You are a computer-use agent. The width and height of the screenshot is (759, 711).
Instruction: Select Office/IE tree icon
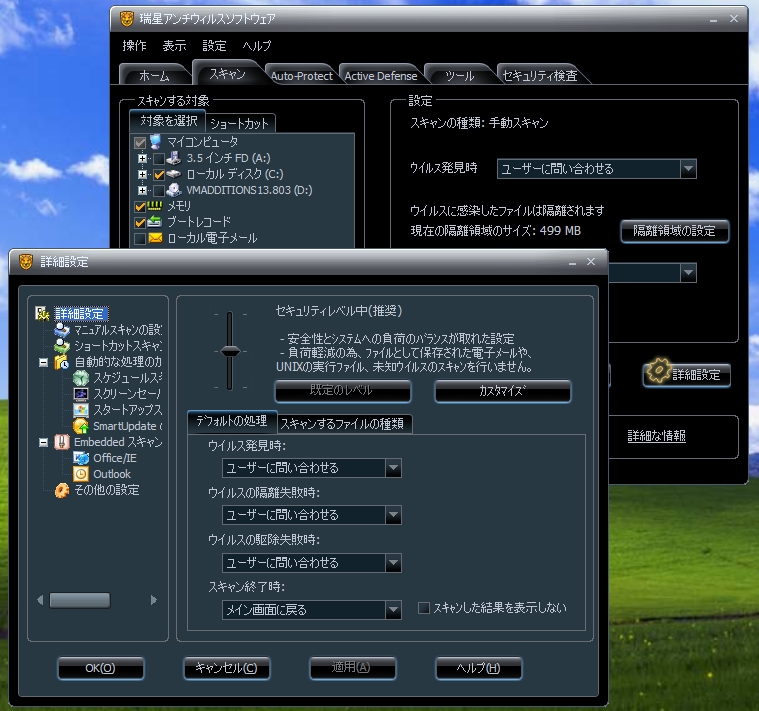click(81, 458)
